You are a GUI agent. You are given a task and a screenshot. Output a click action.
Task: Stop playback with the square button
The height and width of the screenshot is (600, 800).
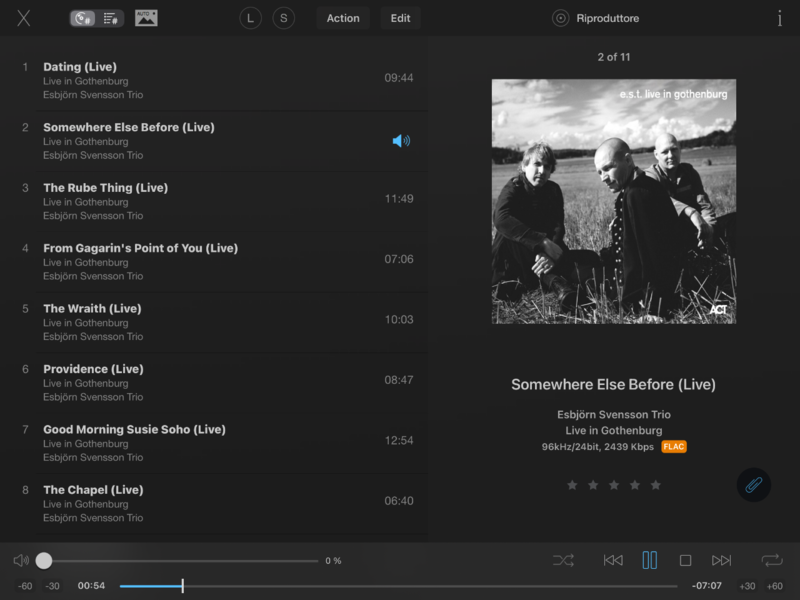[x=685, y=561]
